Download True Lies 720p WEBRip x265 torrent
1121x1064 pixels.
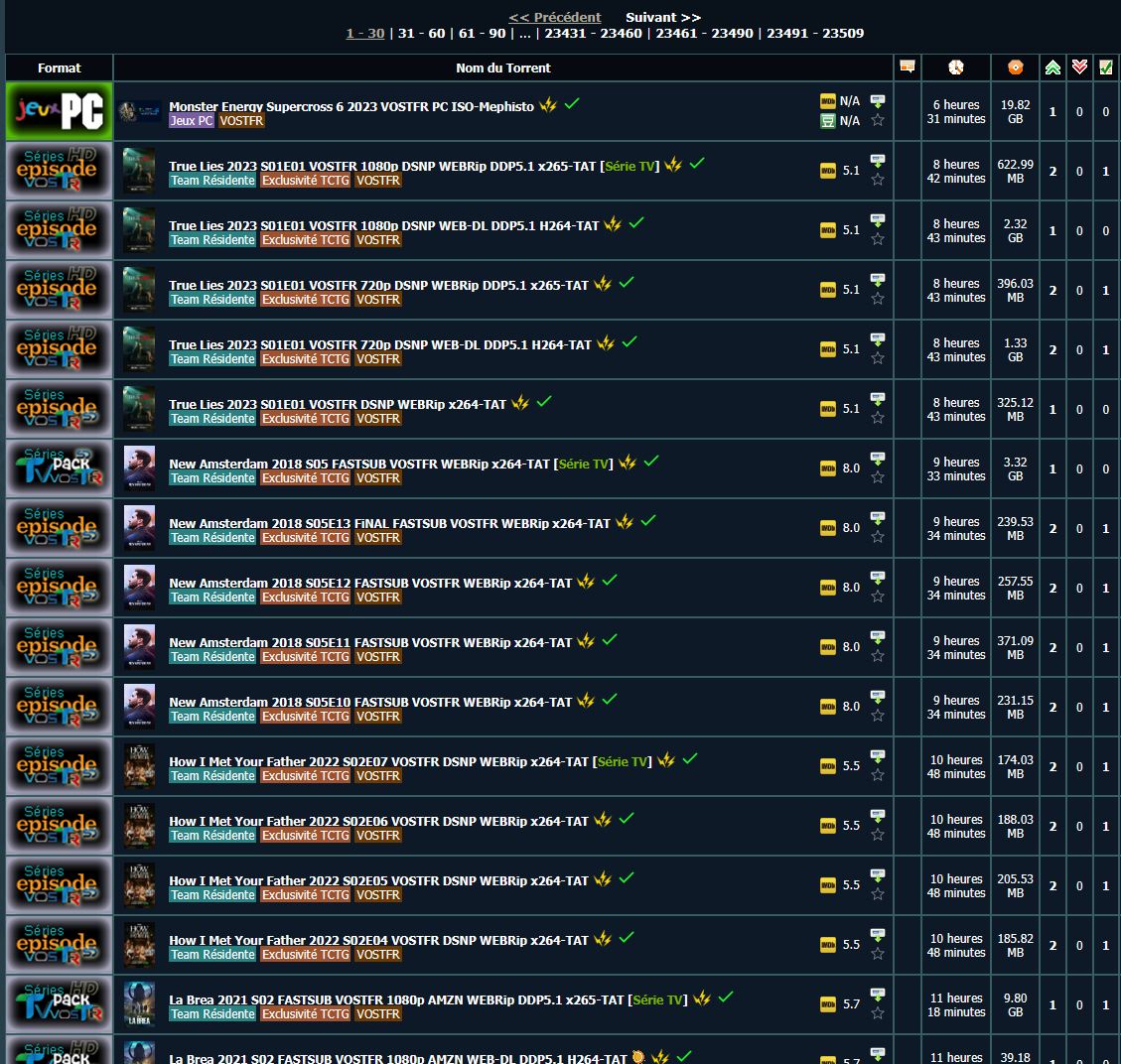tap(877, 279)
